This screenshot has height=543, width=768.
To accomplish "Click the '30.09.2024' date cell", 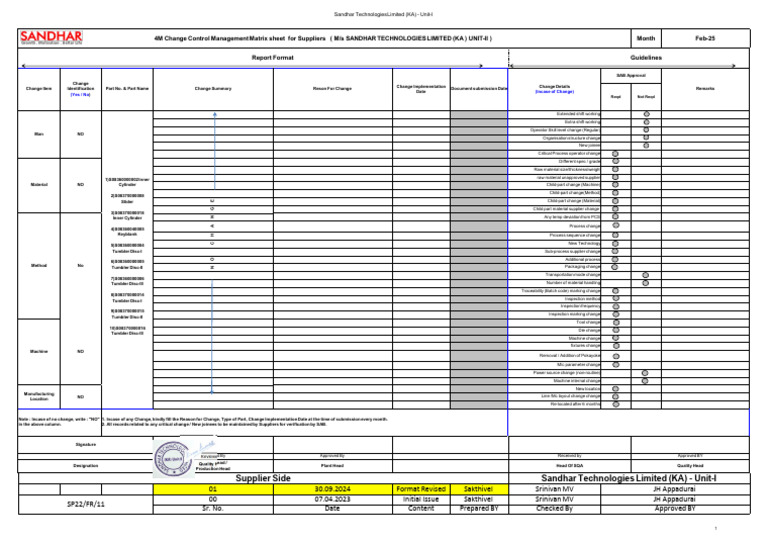I will 333,489.
